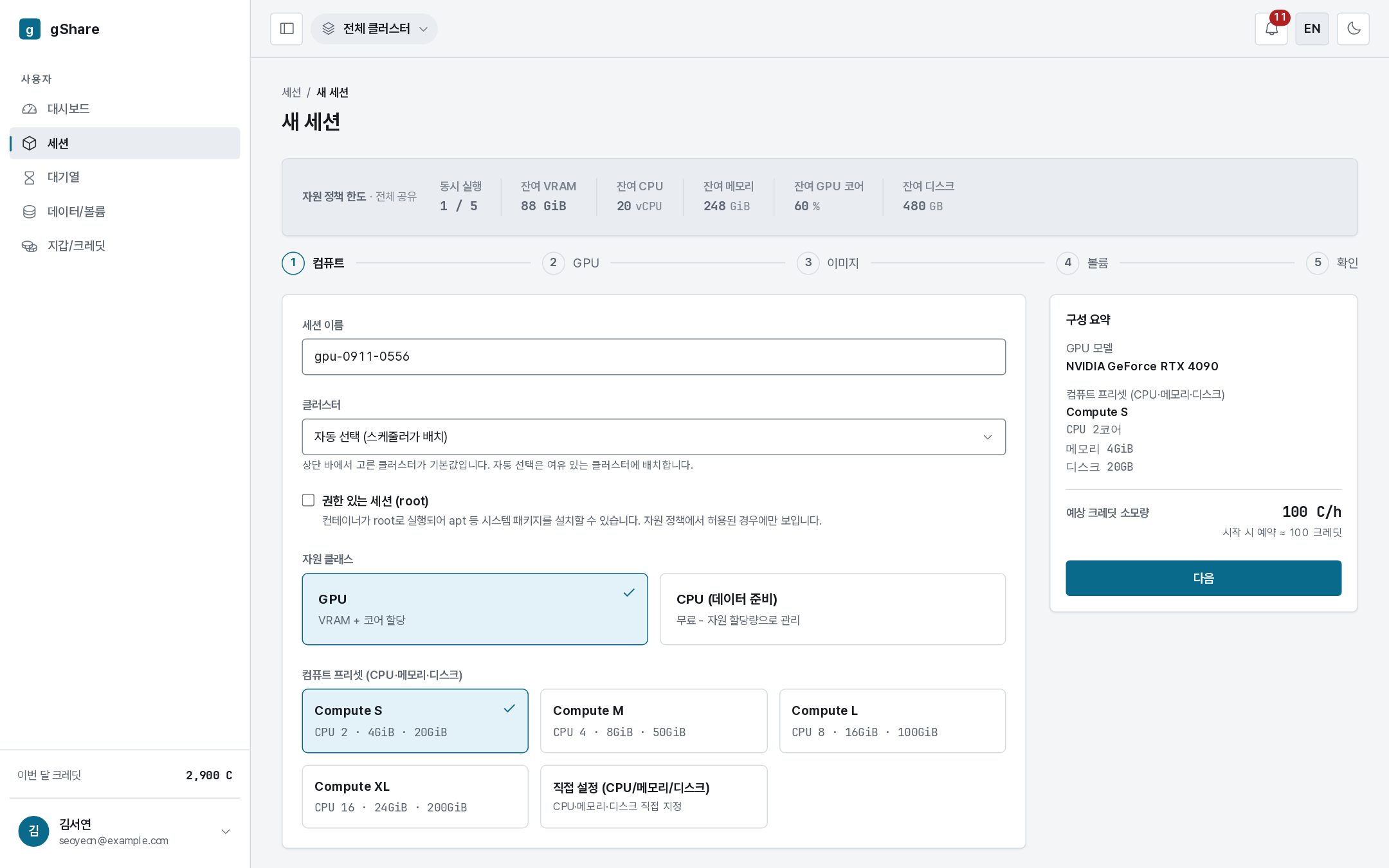This screenshot has width=1389, height=868.
Task: Click the 2,900 C monthly credit value
Action: pyautogui.click(x=209, y=775)
